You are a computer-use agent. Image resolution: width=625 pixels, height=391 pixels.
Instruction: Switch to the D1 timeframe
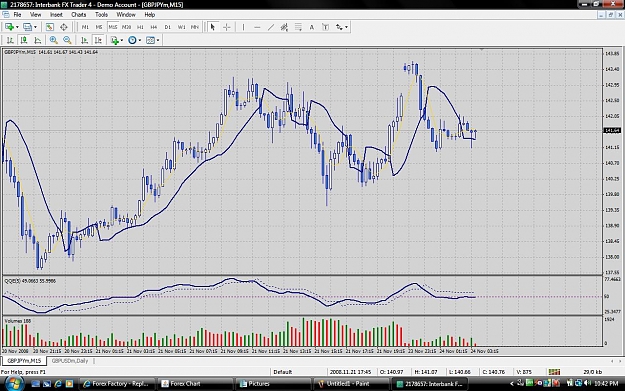tap(168, 27)
